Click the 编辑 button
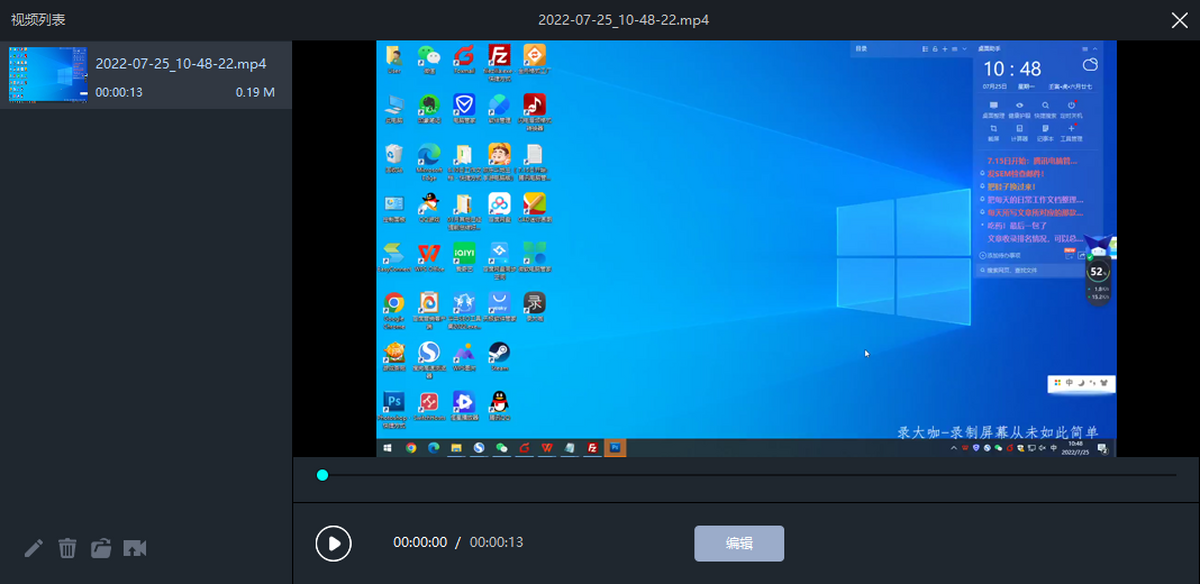Viewport: 1200px width, 584px height. (739, 543)
